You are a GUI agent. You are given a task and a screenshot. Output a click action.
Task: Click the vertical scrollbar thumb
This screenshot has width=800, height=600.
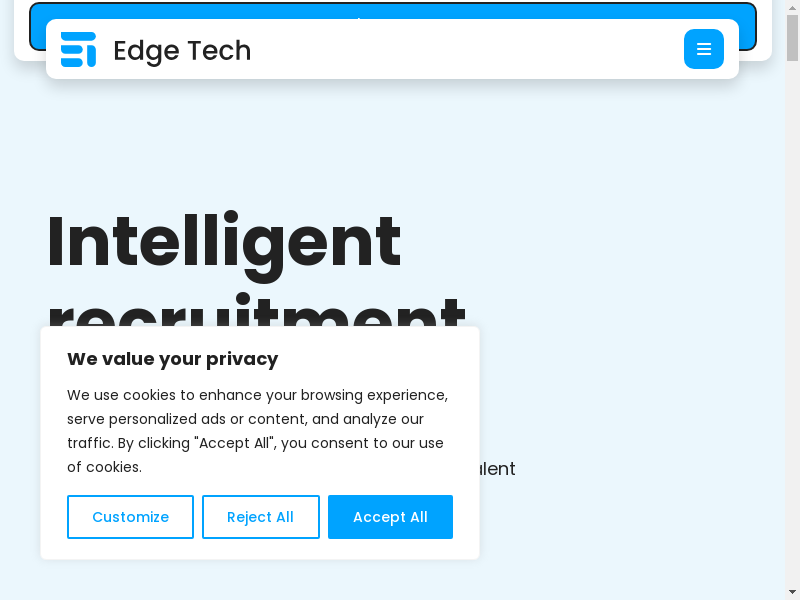coord(793,36)
